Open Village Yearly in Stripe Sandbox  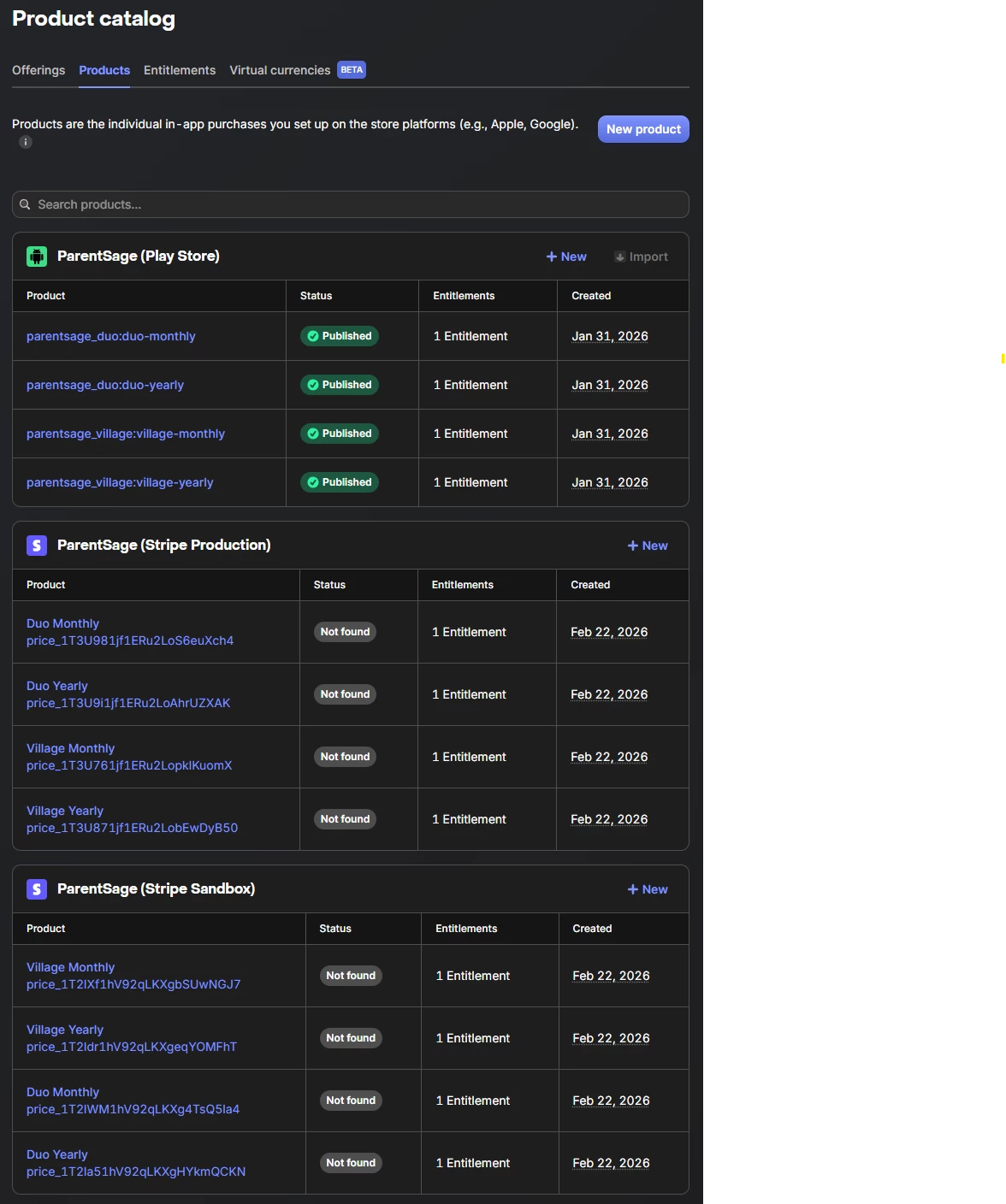(x=132, y=1038)
